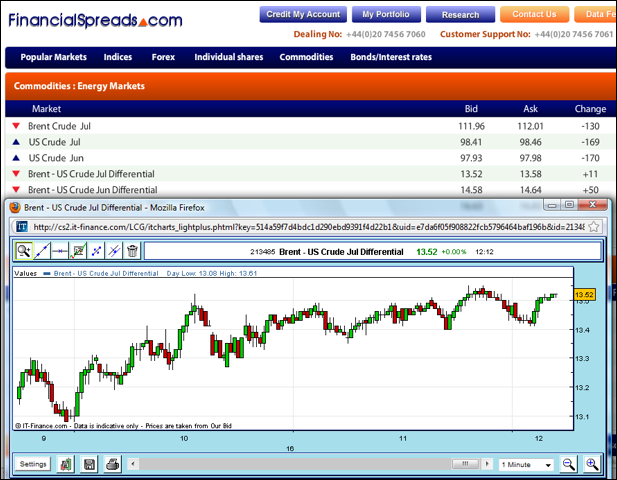Viewport: 617px width, 480px height.
Task: Zoom out the chart with the minus magnifier
Action: pyautogui.click(x=568, y=464)
